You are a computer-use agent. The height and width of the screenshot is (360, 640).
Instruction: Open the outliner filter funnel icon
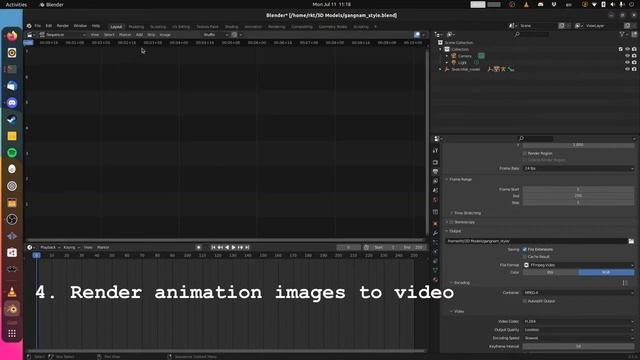[x=622, y=35]
